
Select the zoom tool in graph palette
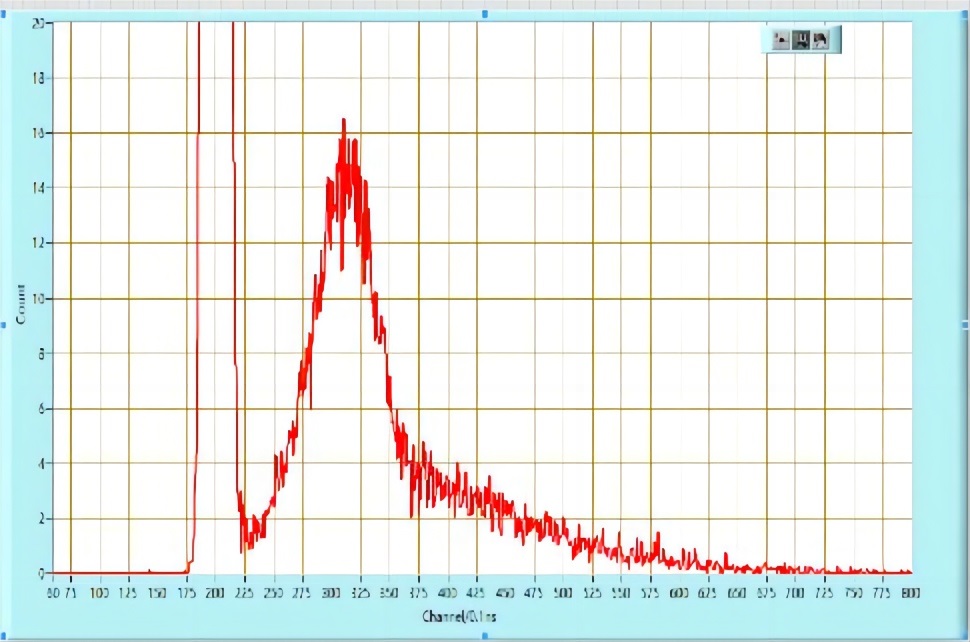(801, 40)
